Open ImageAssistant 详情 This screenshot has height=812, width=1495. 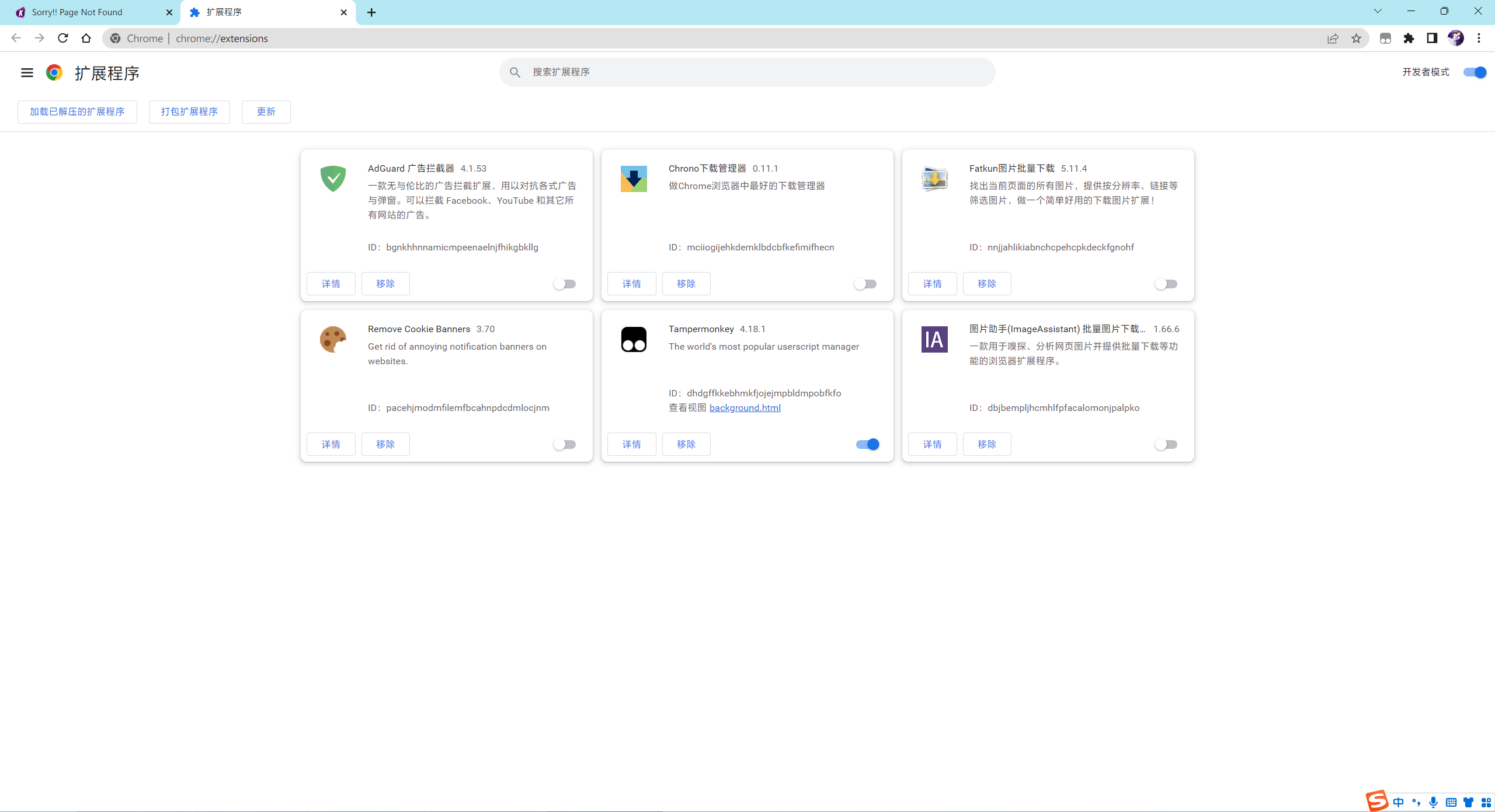pyautogui.click(x=932, y=444)
